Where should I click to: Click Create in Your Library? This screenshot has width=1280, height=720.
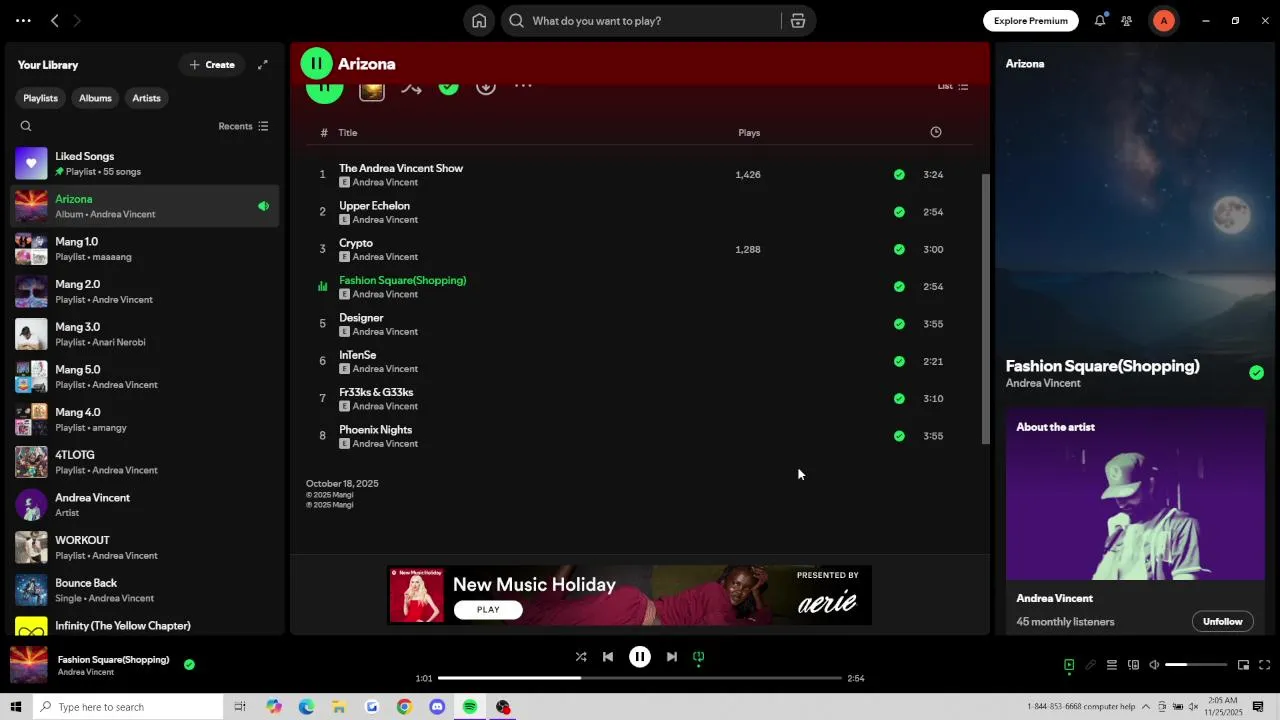coord(212,65)
